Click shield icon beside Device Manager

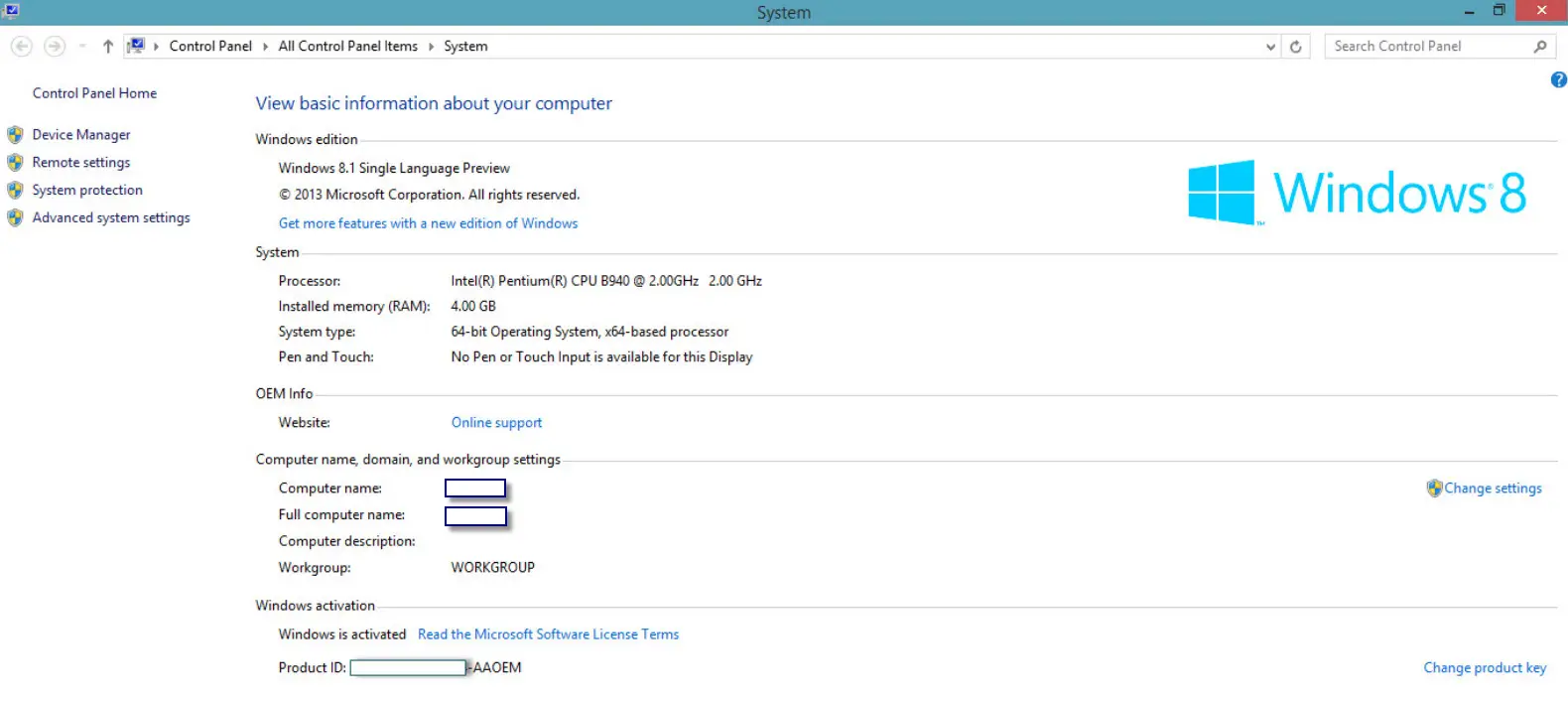click(15, 135)
